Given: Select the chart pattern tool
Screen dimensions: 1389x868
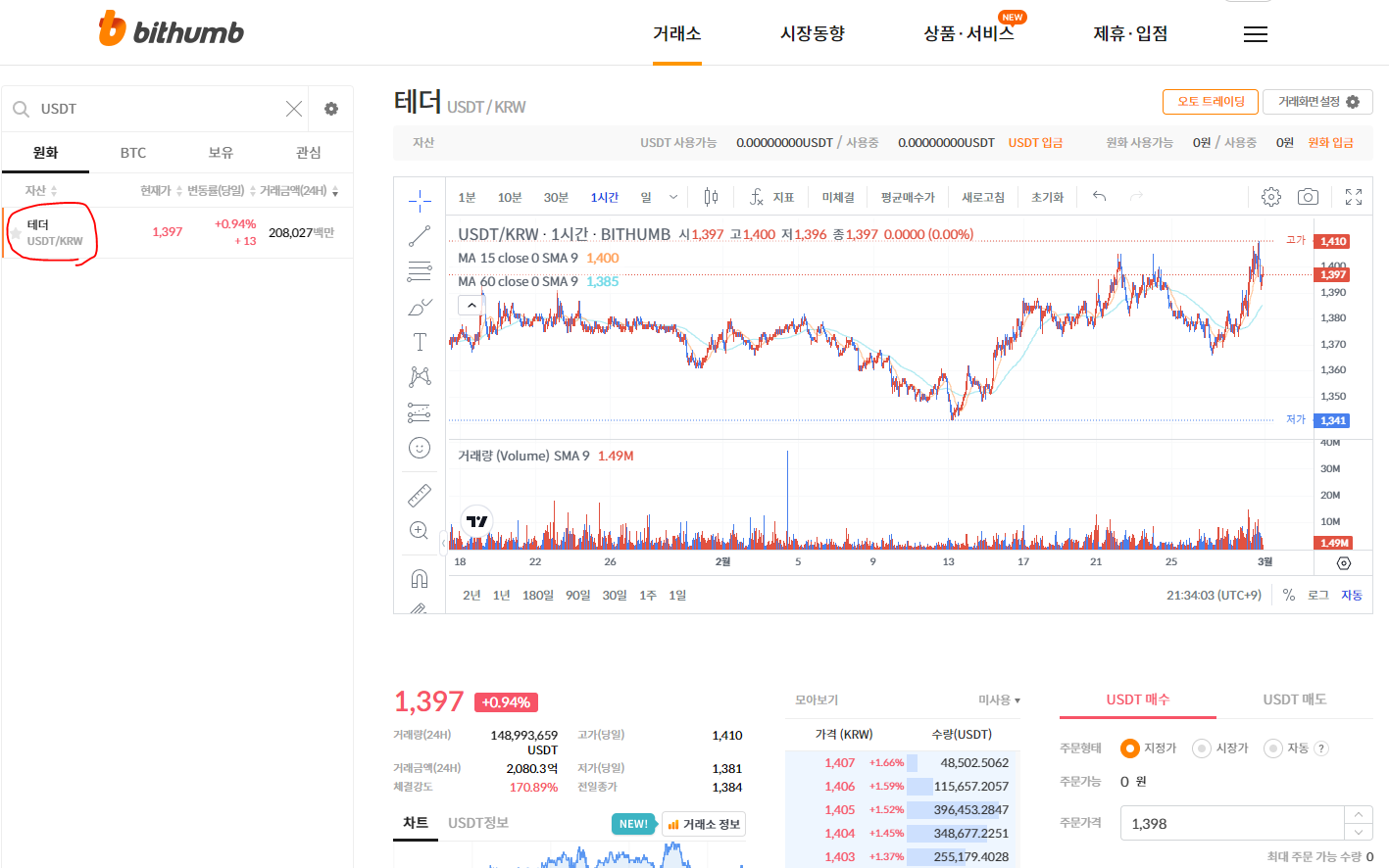Looking at the screenshot, I should (420, 377).
